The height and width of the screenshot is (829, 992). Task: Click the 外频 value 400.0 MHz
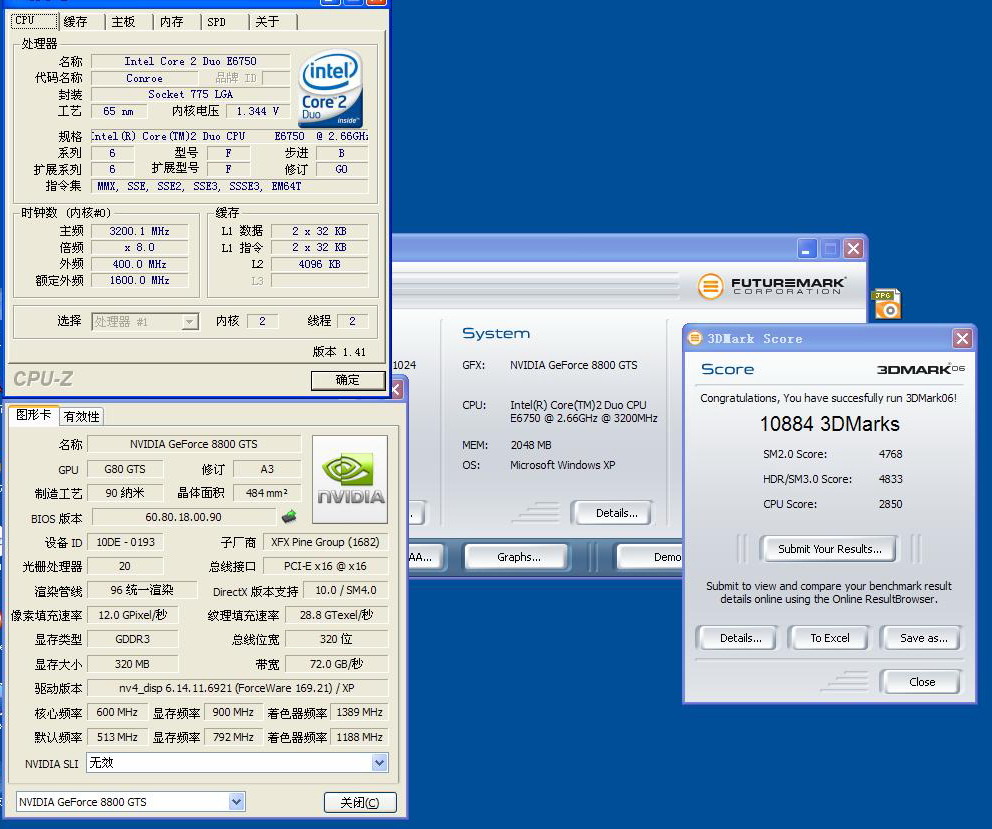139,264
